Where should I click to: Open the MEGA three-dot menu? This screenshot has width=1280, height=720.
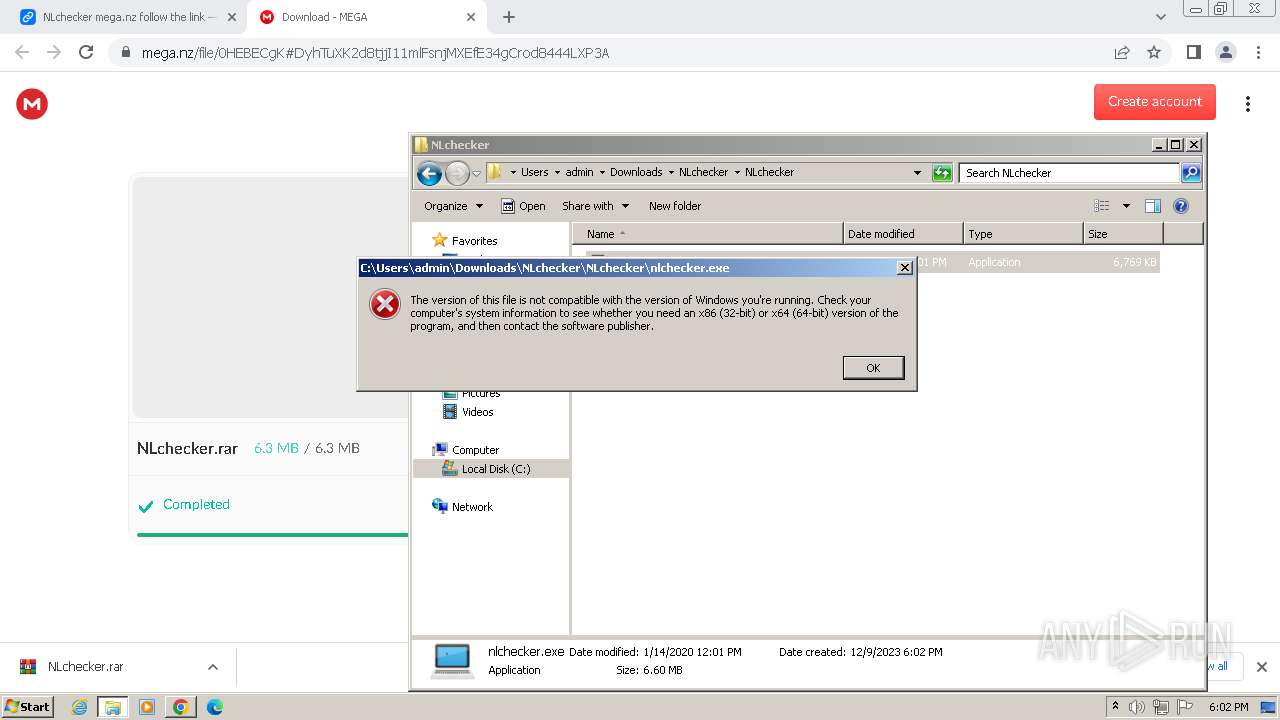coord(1247,104)
